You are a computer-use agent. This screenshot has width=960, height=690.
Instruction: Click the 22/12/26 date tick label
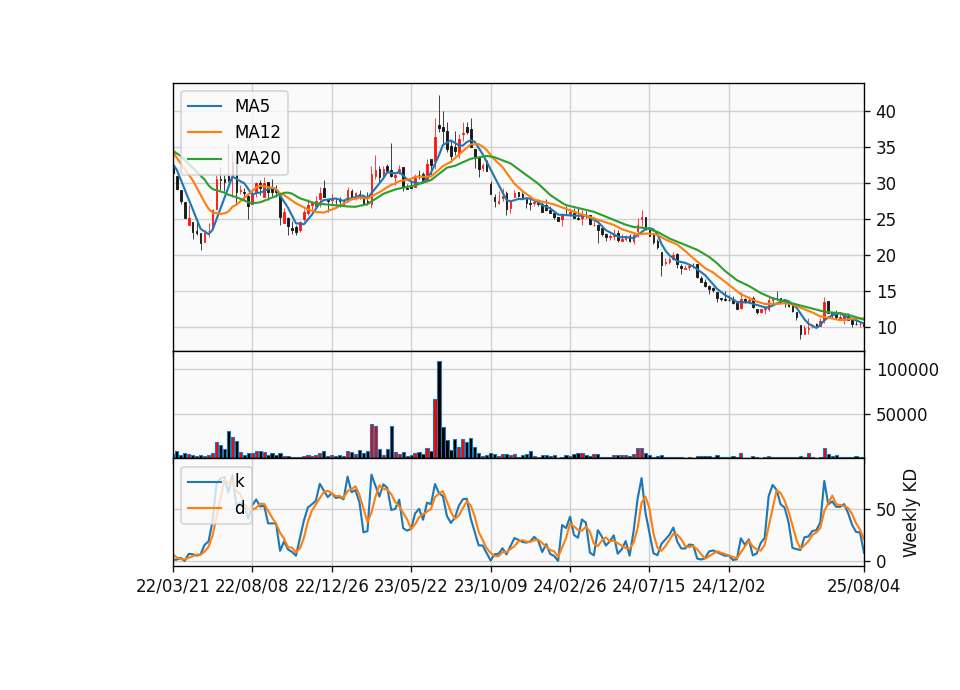(332, 586)
